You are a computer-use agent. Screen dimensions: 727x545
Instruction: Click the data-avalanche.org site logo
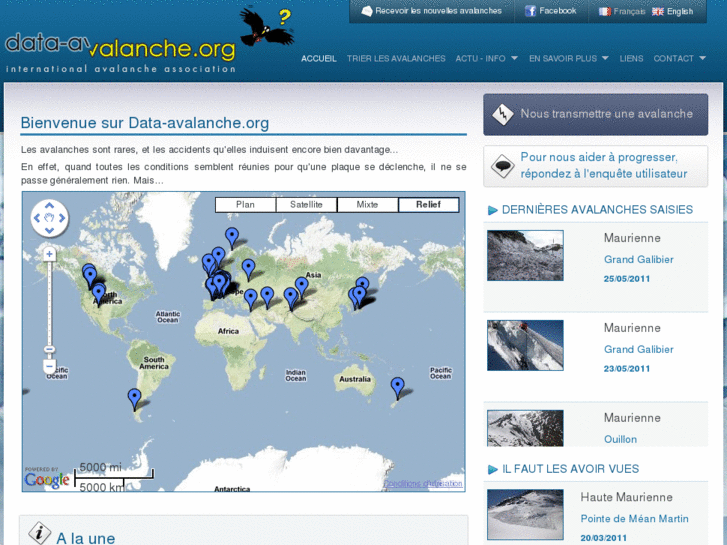[121, 52]
